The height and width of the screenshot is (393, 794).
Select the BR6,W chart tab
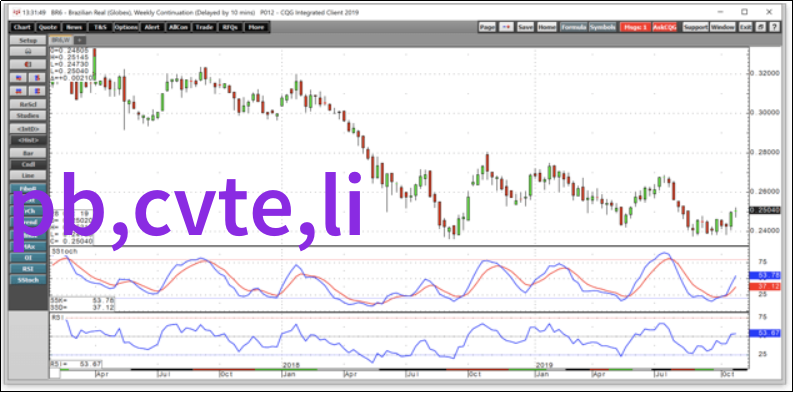pyautogui.click(x=62, y=40)
